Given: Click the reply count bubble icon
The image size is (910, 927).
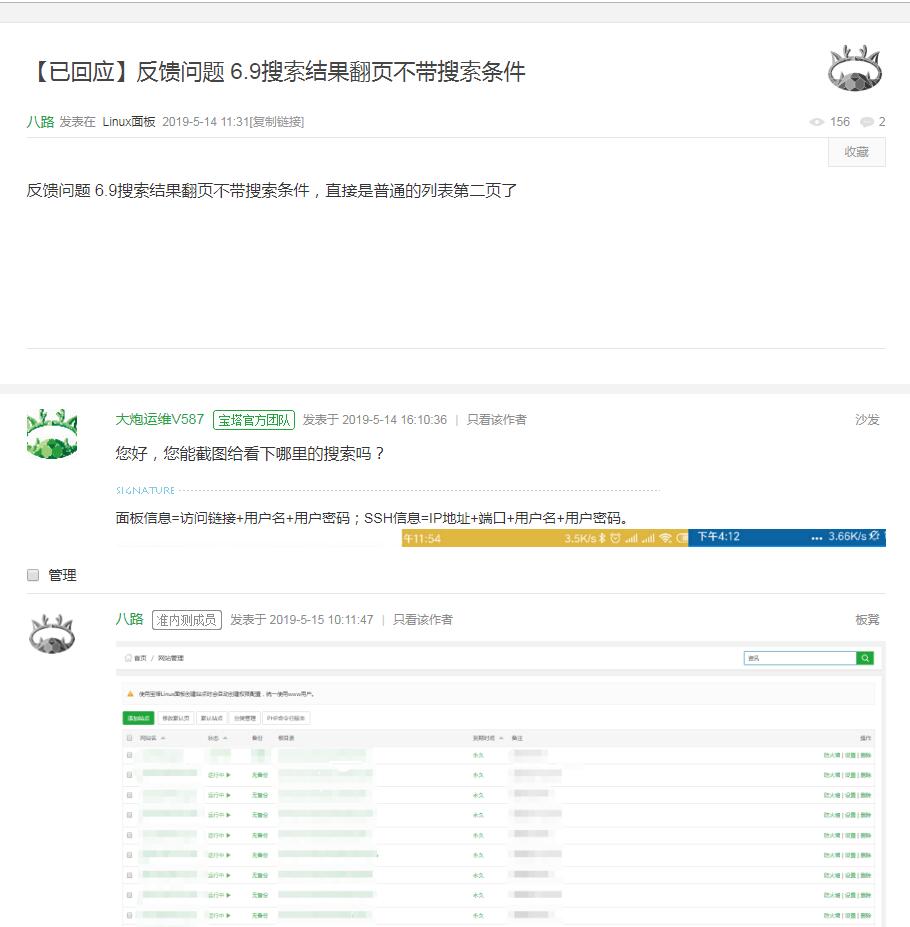Looking at the screenshot, I should pyautogui.click(x=867, y=122).
